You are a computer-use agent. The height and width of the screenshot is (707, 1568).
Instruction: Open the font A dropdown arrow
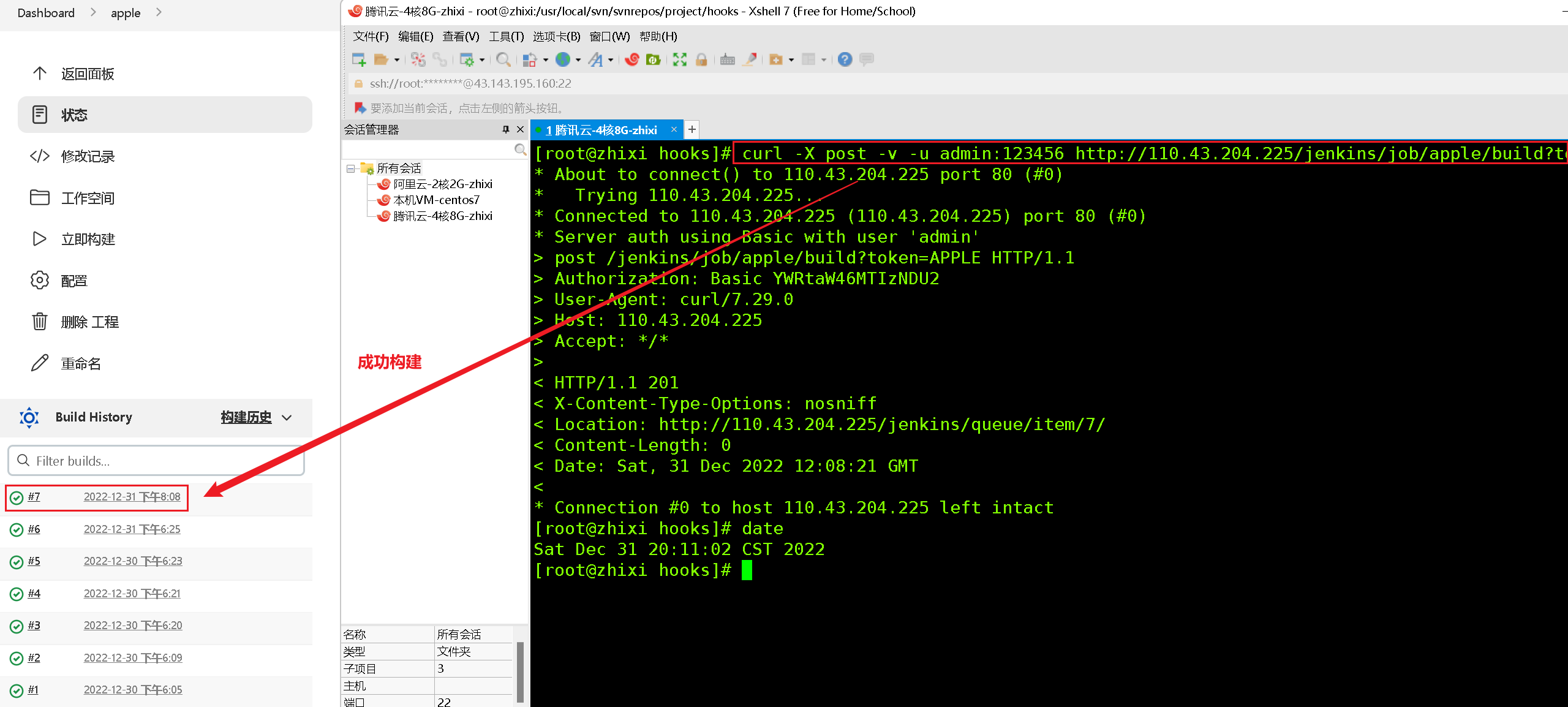click(x=611, y=60)
